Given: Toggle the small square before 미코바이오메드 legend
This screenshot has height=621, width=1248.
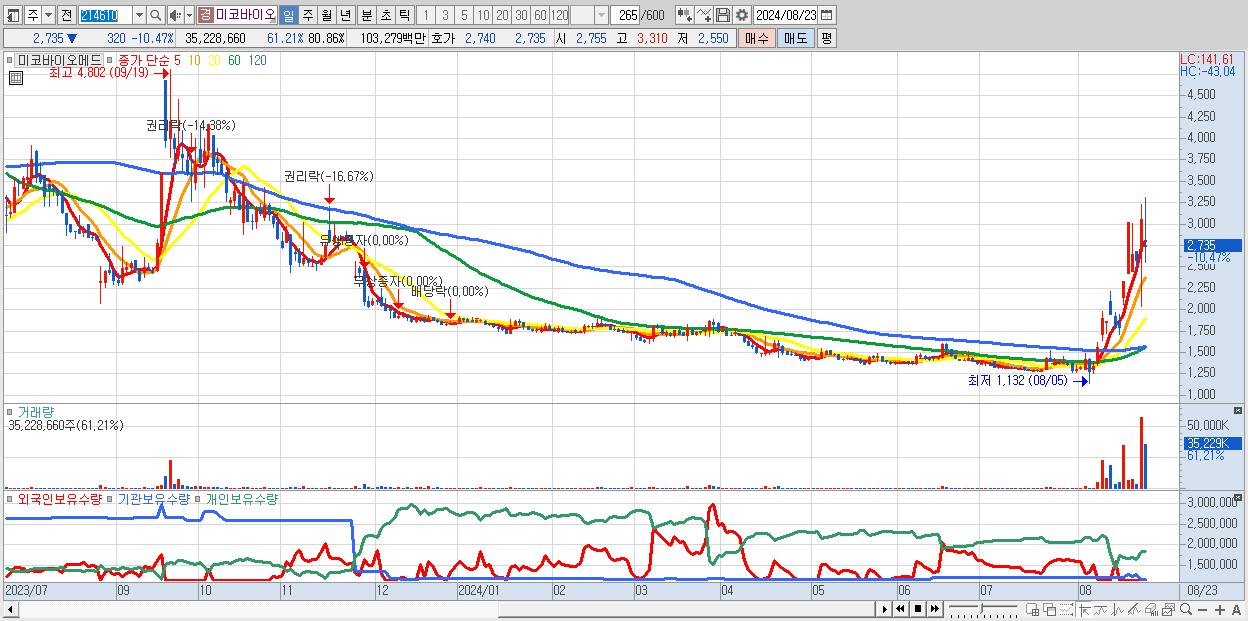Looking at the screenshot, I should [x=9, y=60].
